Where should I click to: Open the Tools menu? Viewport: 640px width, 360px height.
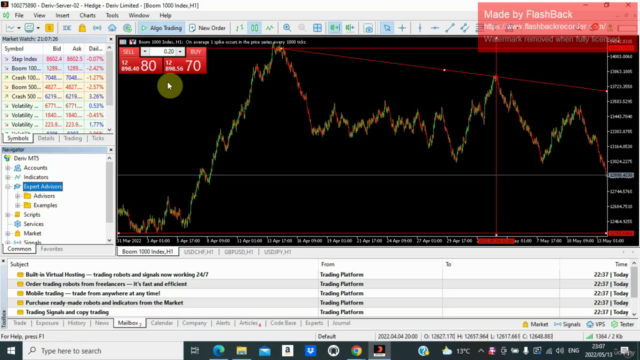[112, 16]
